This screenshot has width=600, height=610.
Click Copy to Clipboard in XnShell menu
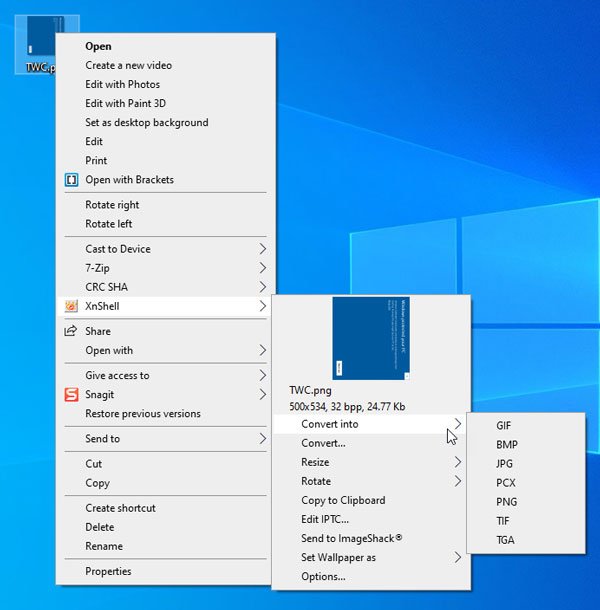click(x=343, y=500)
